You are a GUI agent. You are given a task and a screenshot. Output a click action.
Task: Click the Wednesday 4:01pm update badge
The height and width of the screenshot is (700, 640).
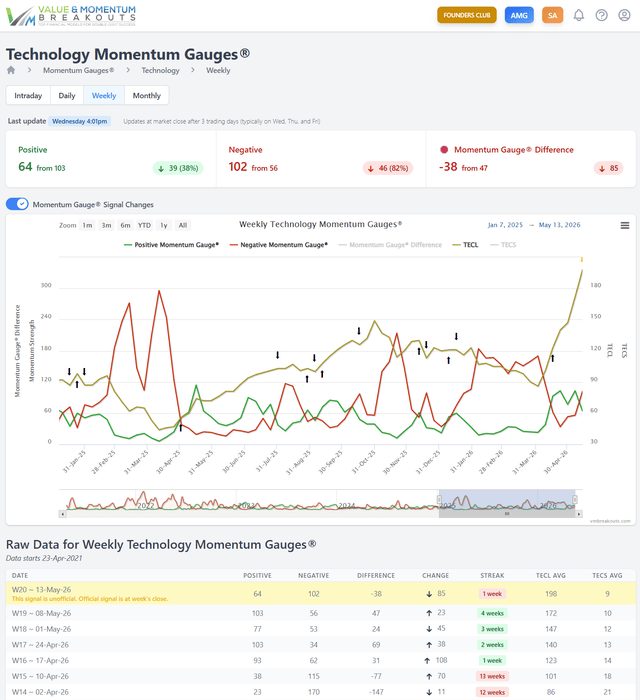click(x=80, y=121)
